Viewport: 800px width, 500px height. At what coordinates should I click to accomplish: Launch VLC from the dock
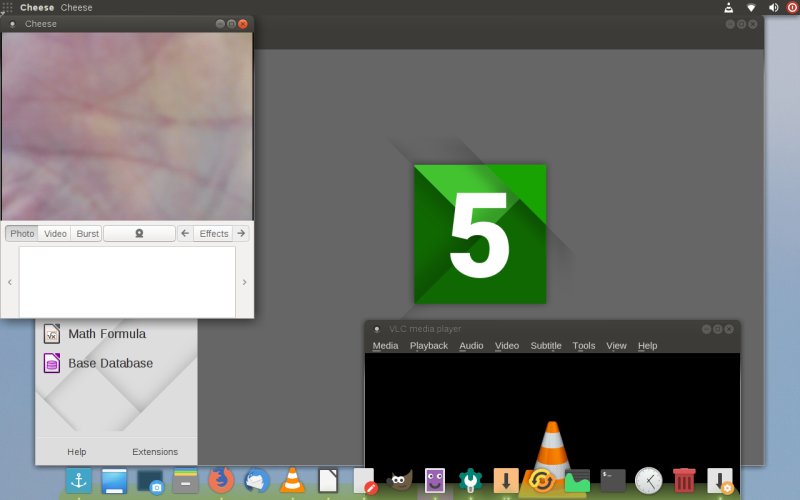point(292,480)
